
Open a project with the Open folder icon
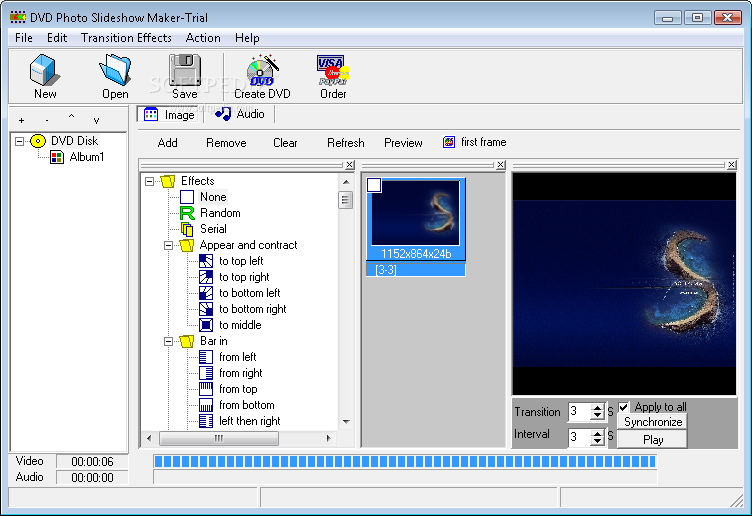click(x=115, y=70)
